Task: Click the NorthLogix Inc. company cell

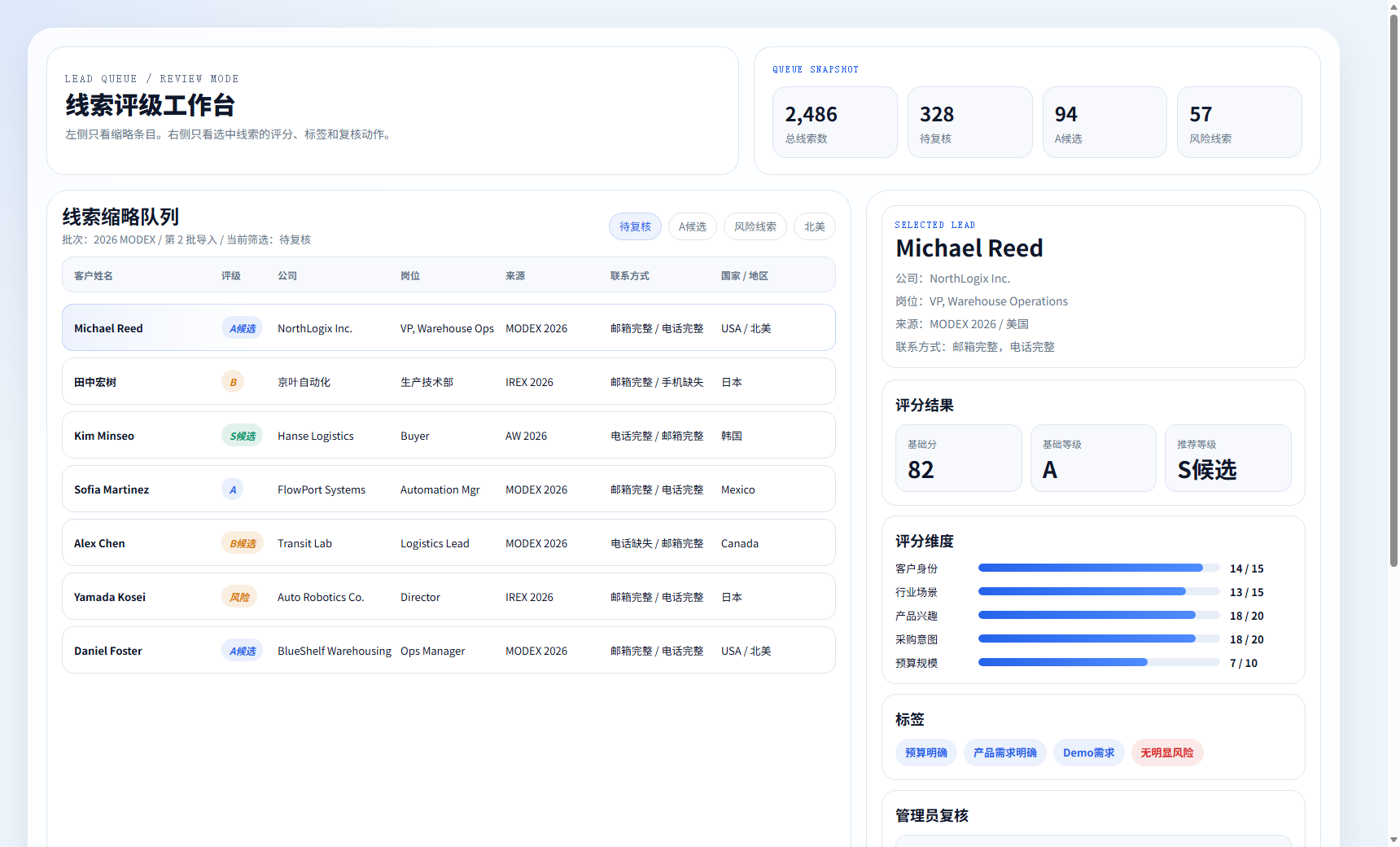Action: pyautogui.click(x=315, y=328)
